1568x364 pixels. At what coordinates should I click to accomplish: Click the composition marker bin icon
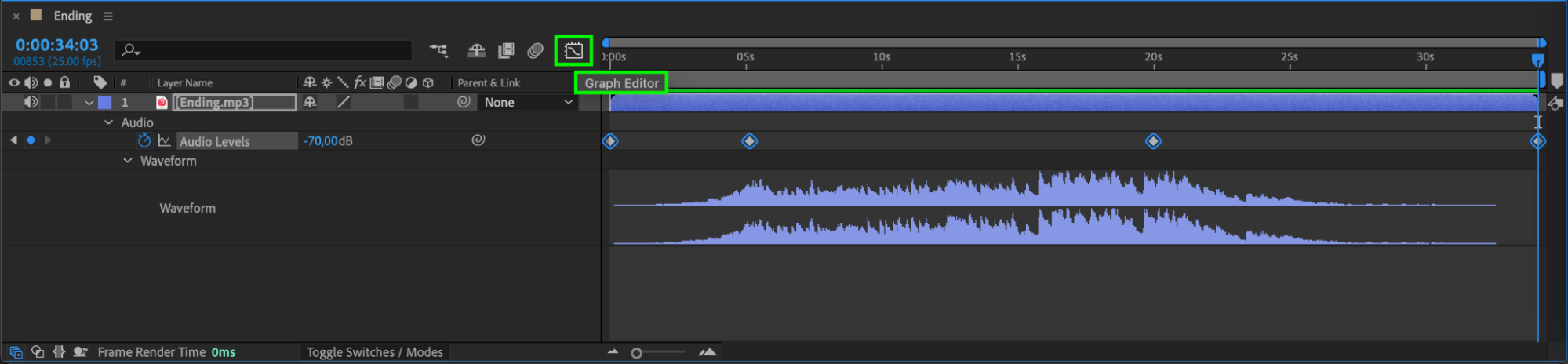(1557, 82)
